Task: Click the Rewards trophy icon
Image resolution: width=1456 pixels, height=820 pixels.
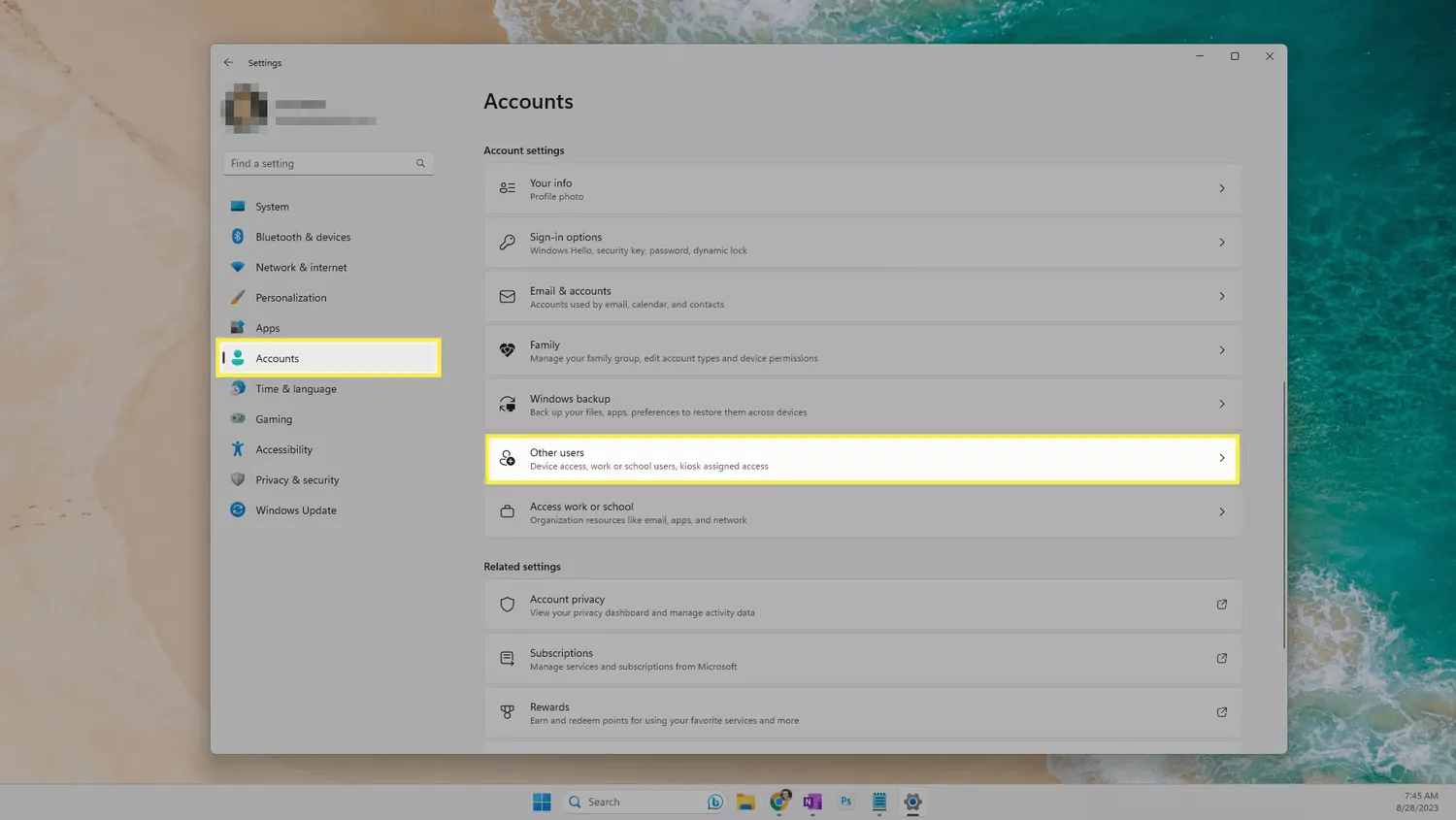Action: tap(507, 712)
